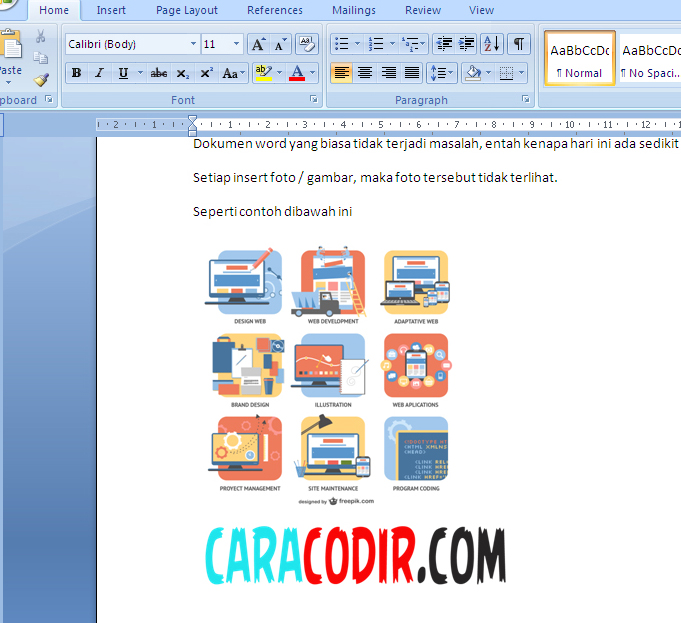Screen dimensions: 681x623
Task: Decrease paragraph indent
Action: [443, 44]
